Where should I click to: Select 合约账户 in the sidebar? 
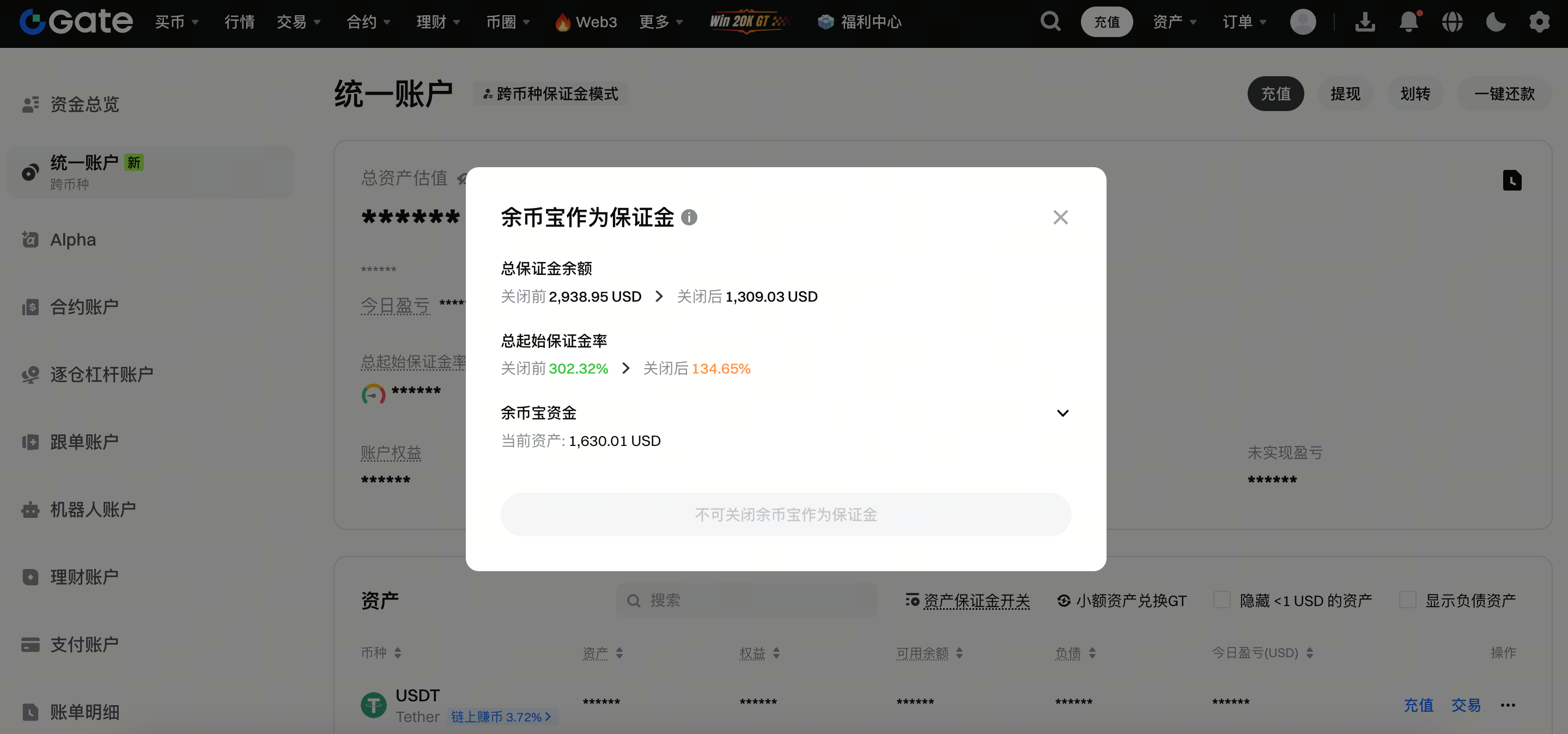[84, 307]
